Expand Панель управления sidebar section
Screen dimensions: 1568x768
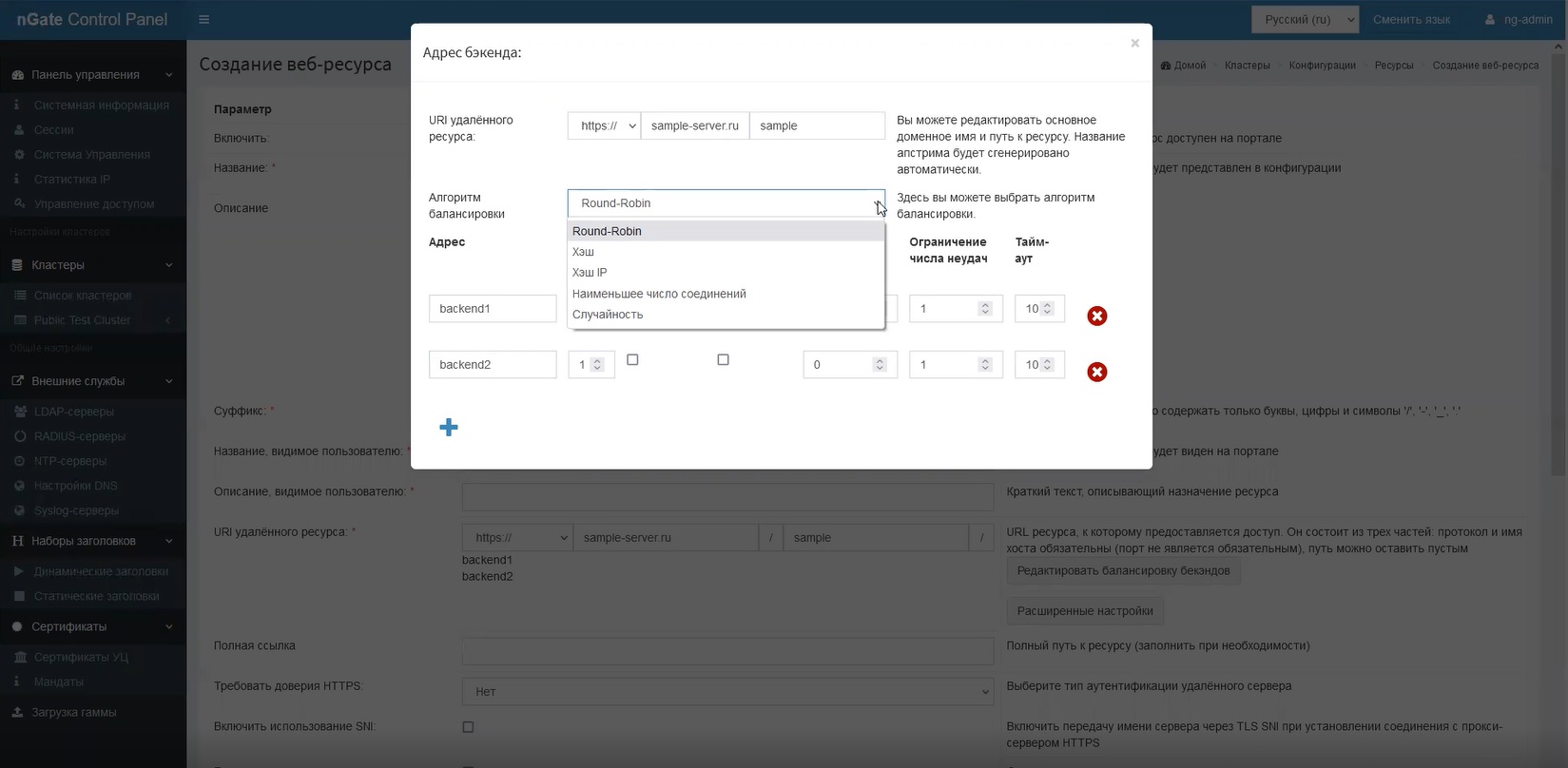[x=93, y=75]
